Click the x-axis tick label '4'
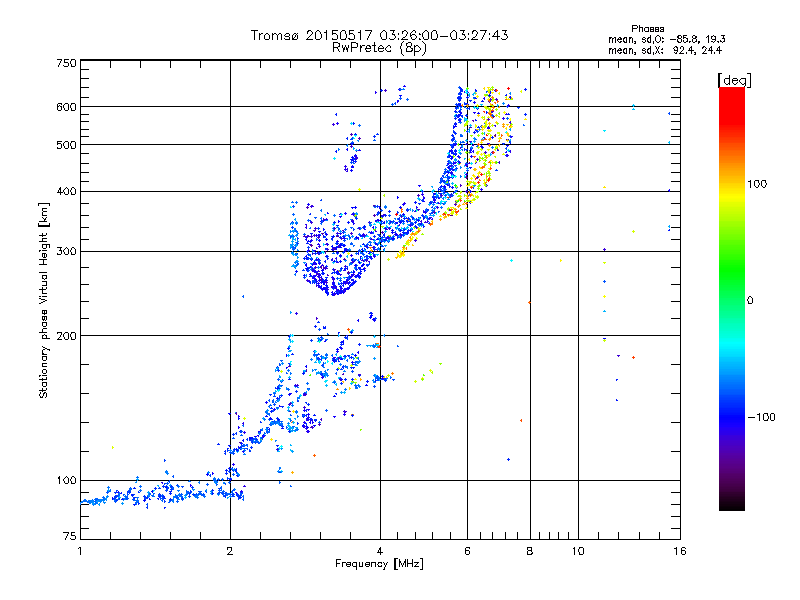 coord(380,551)
